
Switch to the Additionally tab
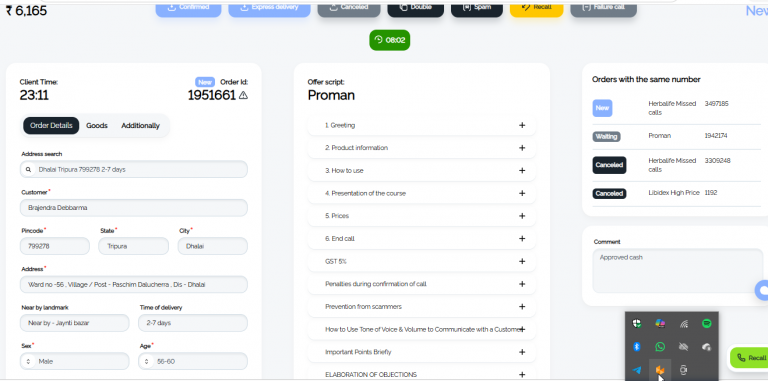(141, 125)
